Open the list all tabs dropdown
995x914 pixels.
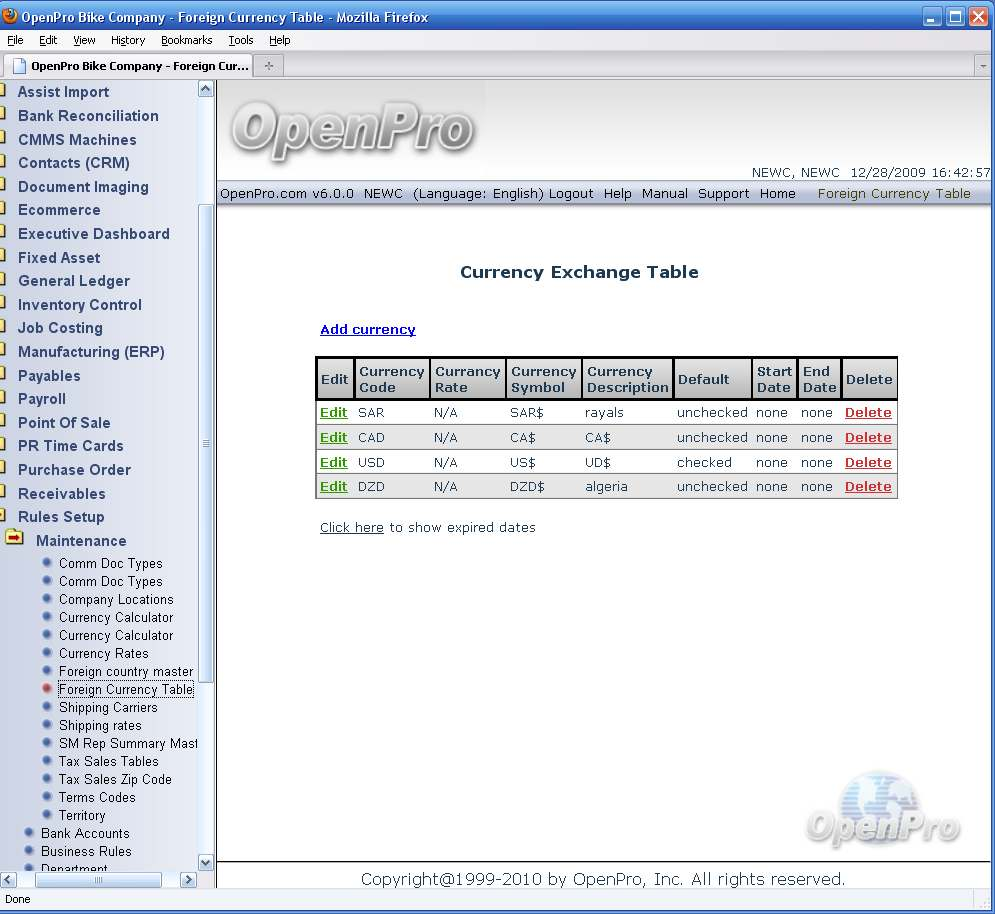click(x=982, y=66)
